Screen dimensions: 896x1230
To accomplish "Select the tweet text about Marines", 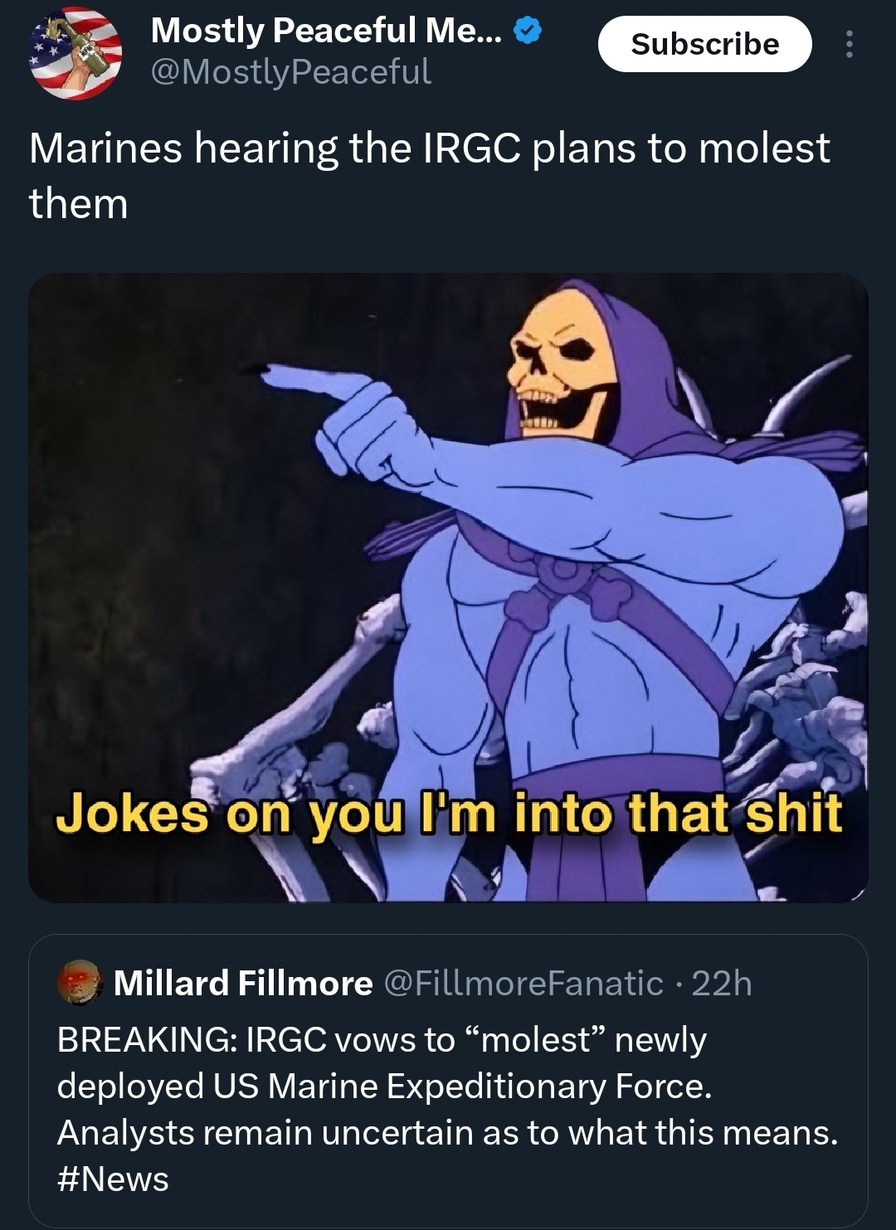I will click(429, 175).
